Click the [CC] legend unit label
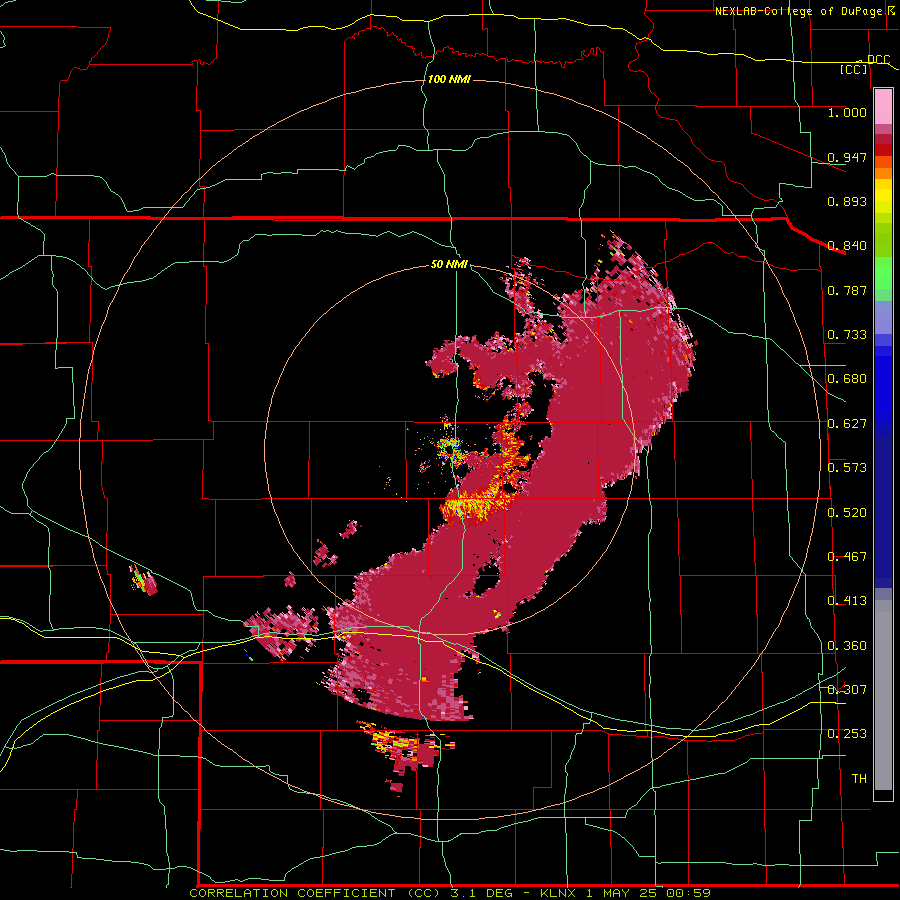The height and width of the screenshot is (900, 900). pos(854,69)
